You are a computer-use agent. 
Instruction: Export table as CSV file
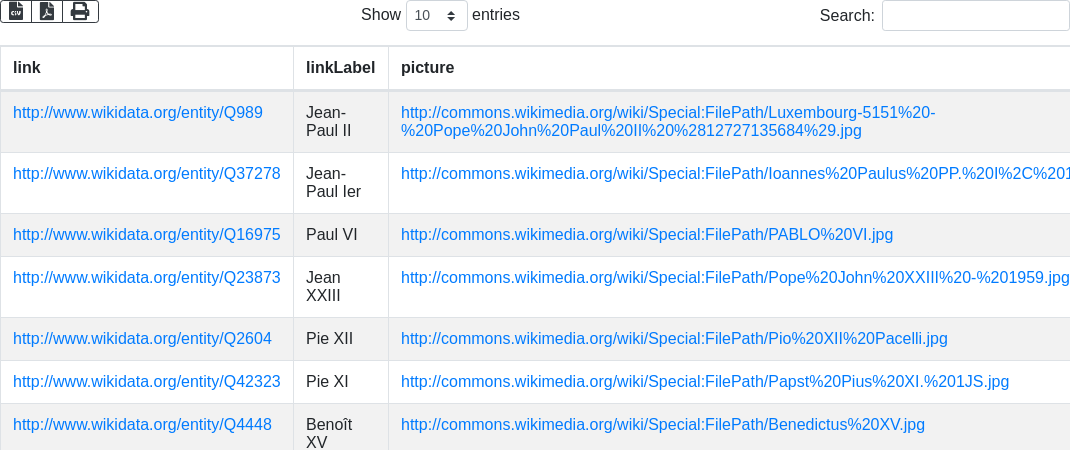pos(15,11)
